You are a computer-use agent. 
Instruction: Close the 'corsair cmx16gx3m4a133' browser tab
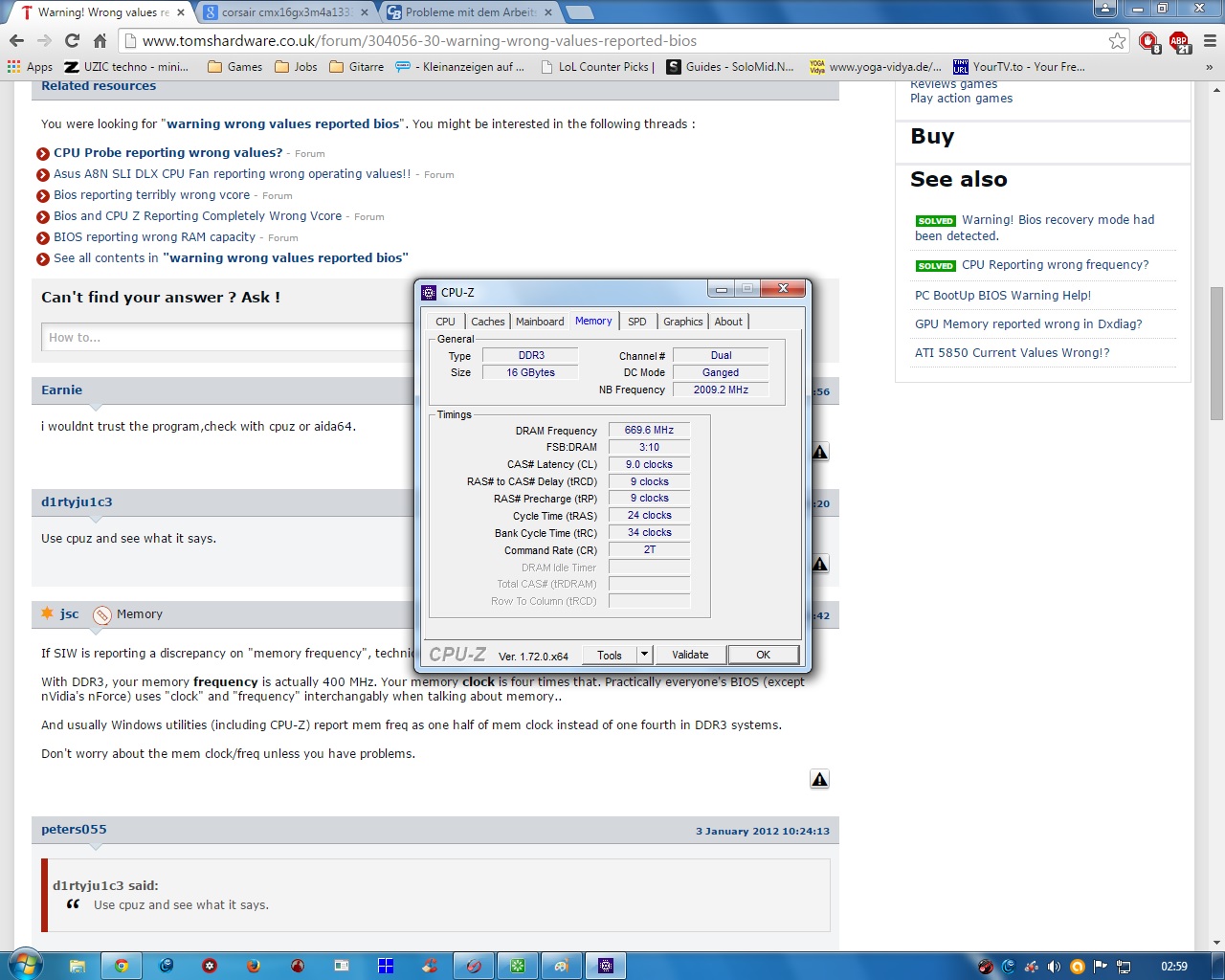[x=365, y=12]
